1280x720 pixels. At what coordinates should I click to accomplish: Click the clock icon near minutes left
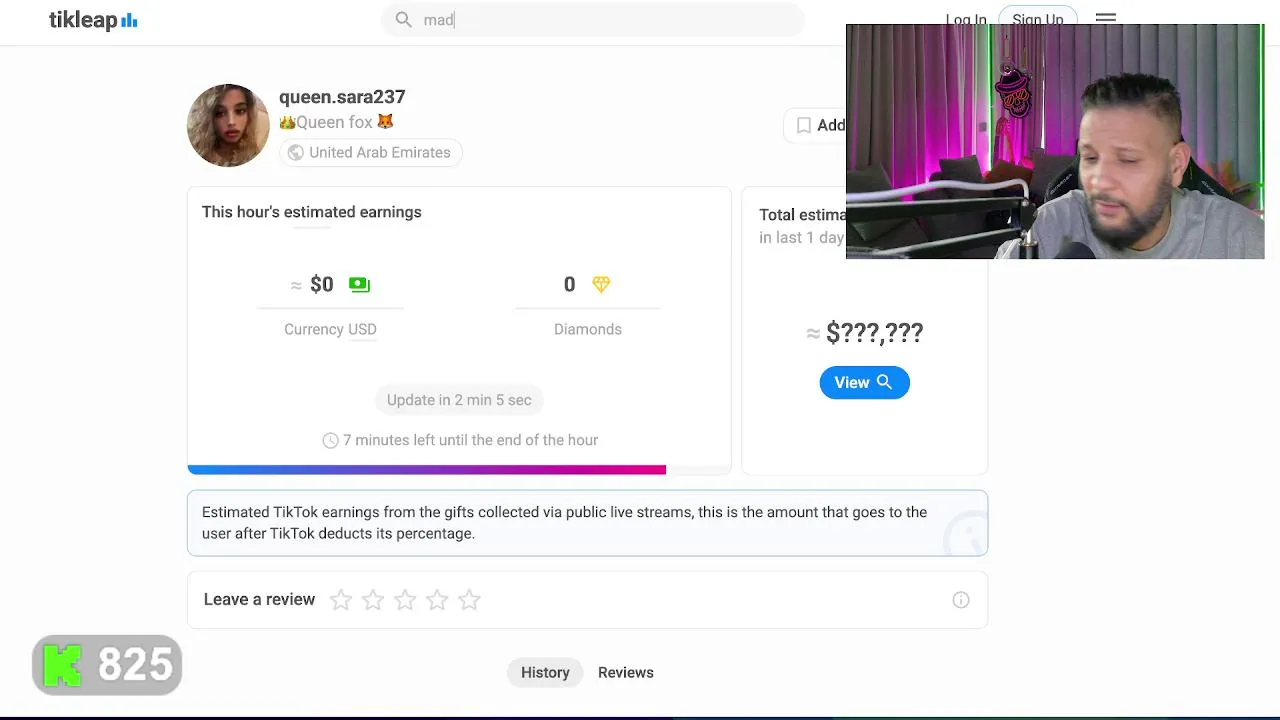point(330,440)
